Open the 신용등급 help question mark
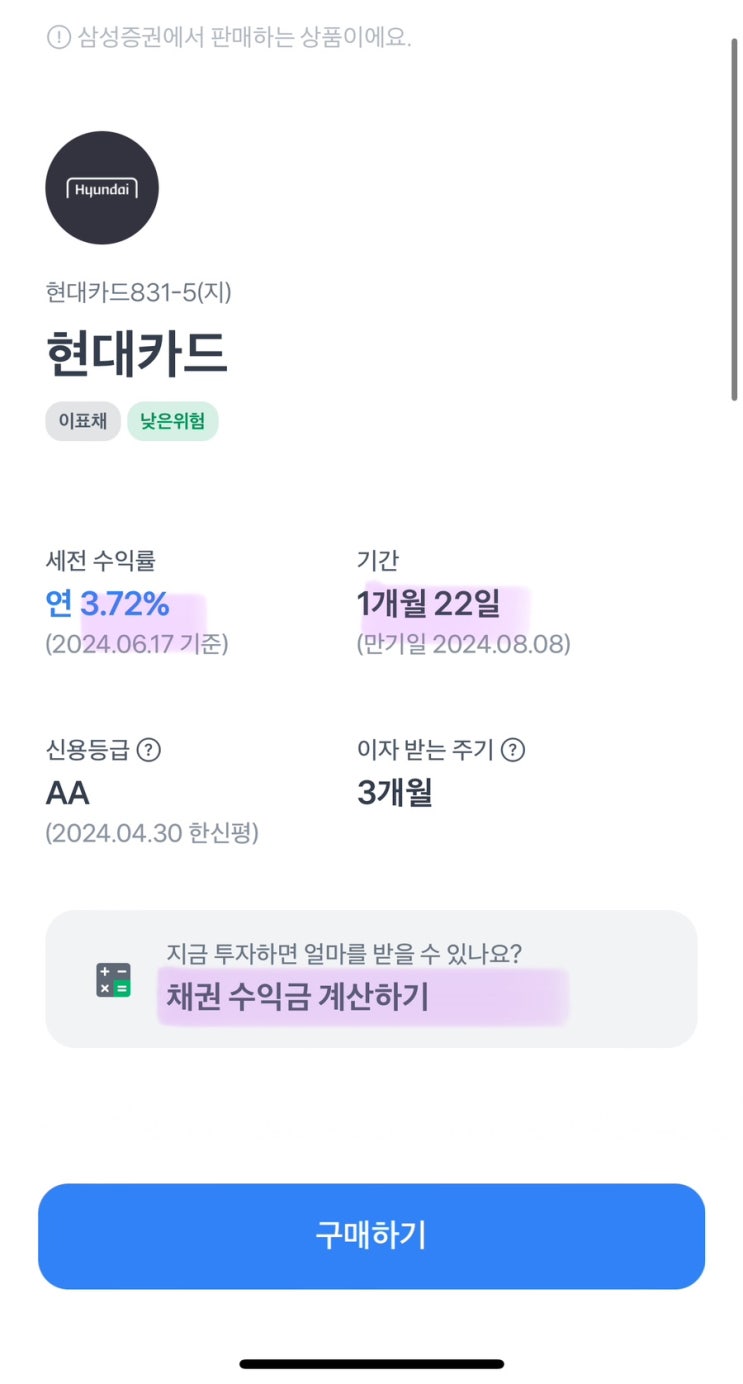The width and height of the screenshot is (743, 1384). pos(148,749)
